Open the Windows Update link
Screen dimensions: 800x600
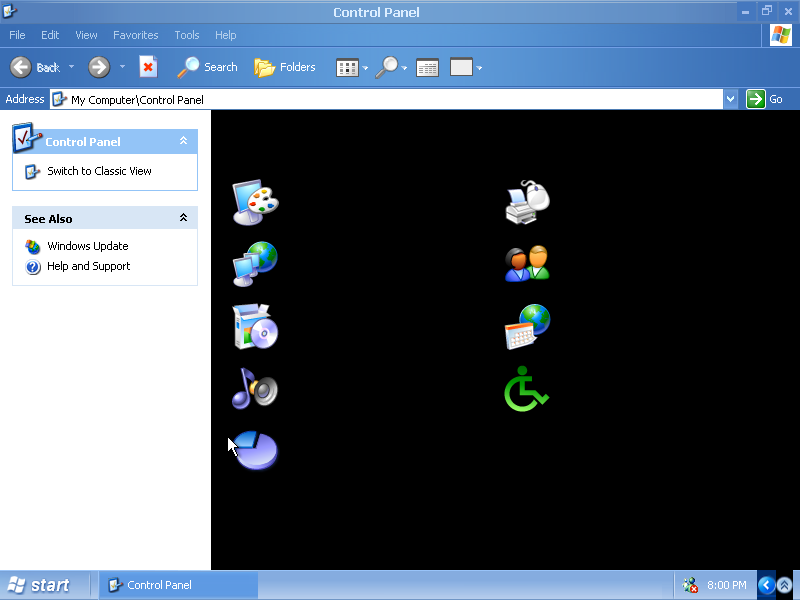click(x=88, y=246)
